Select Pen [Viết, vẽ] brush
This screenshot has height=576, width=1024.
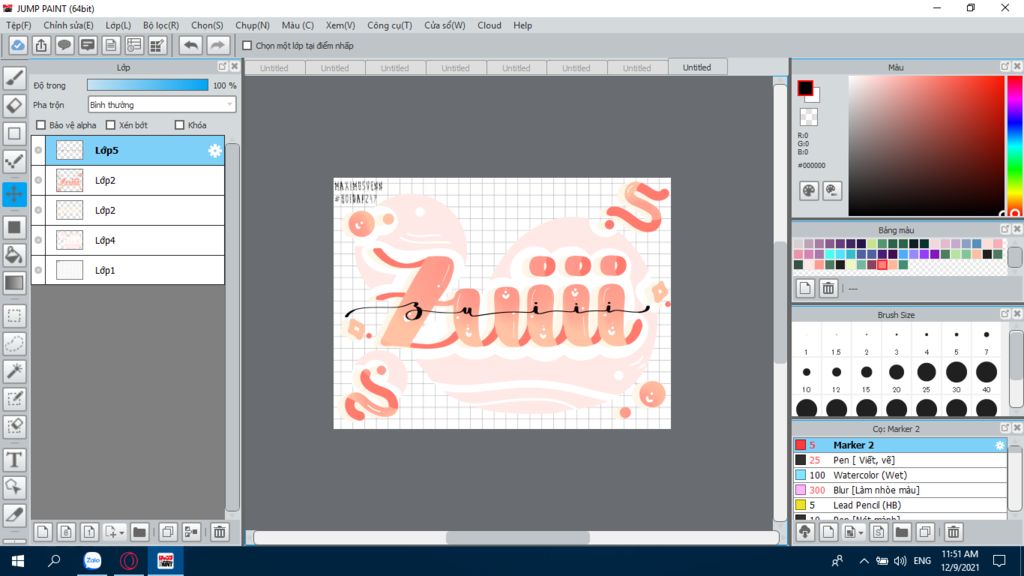pyautogui.click(x=900, y=460)
